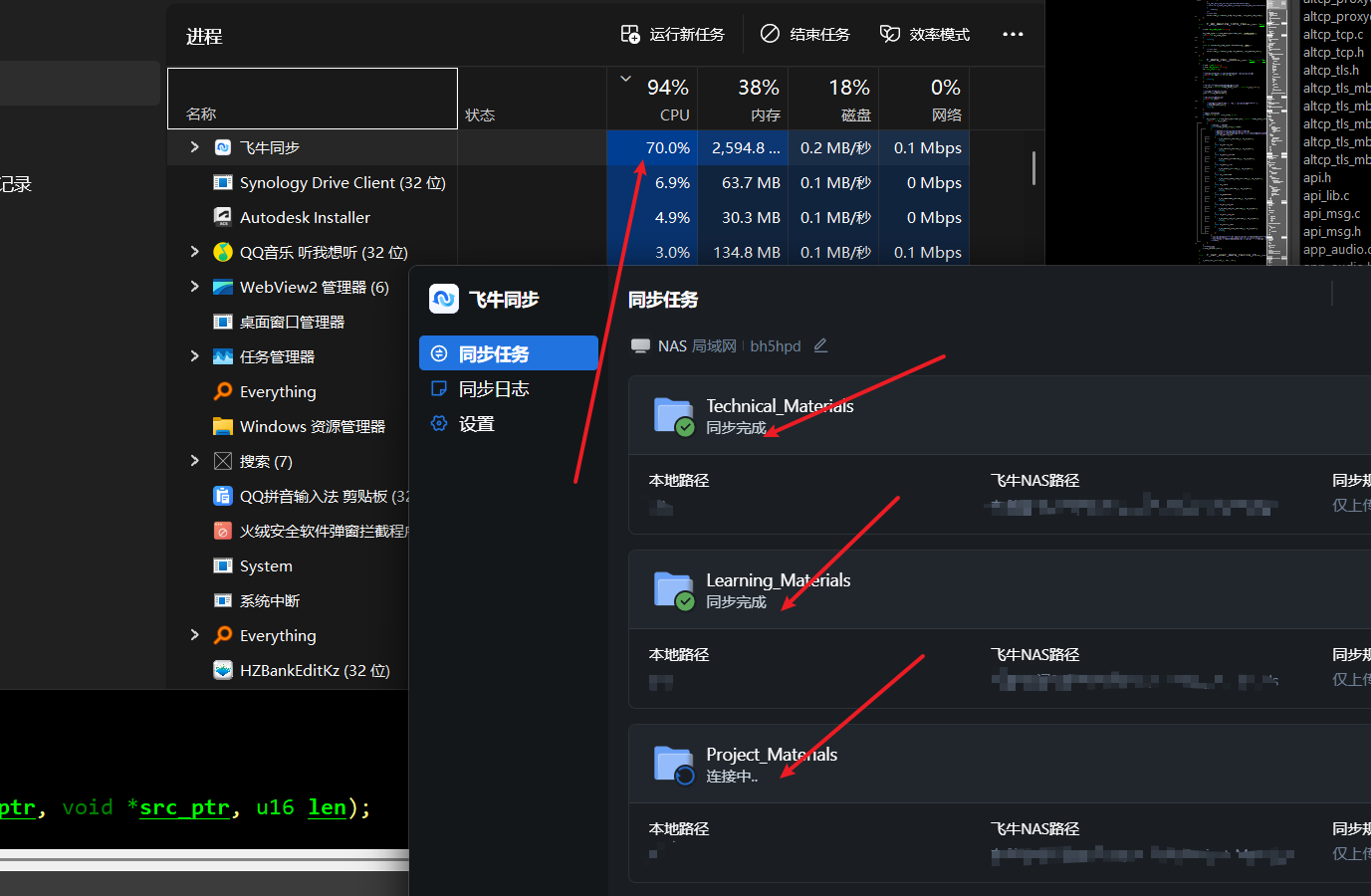Image resolution: width=1371 pixels, height=896 pixels.
Task: Click the Autodesk Installer process icon
Action: pos(223,217)
